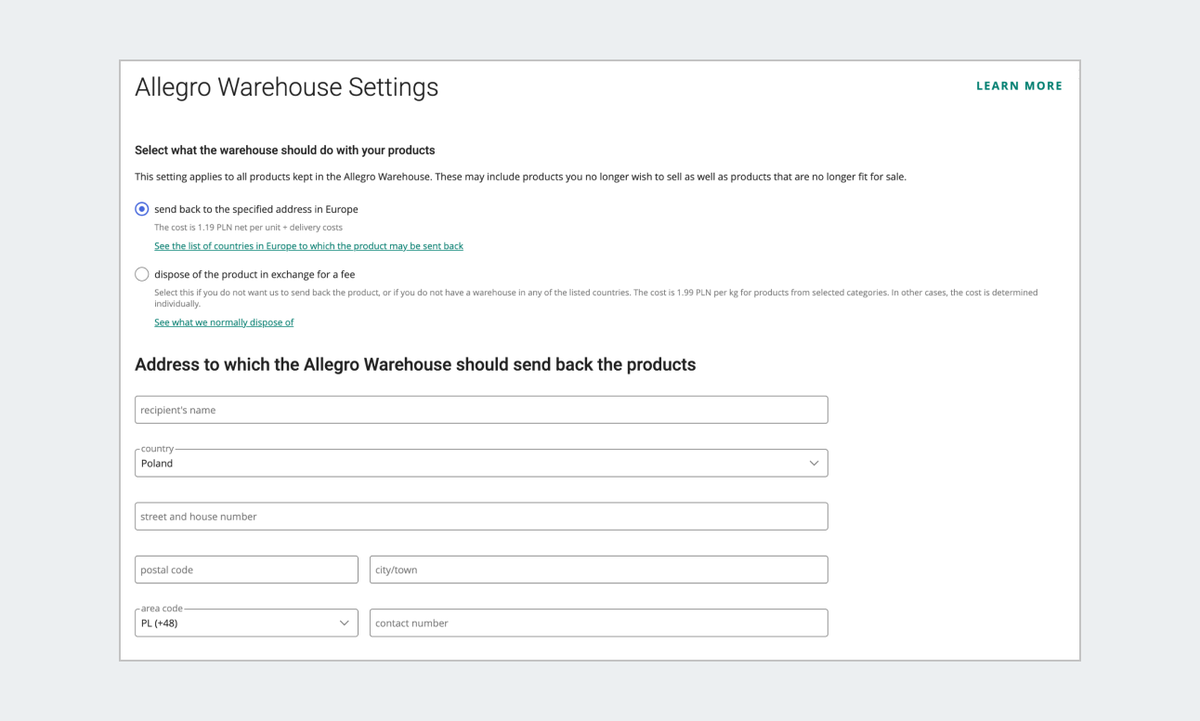Open the country dropdown showing Poland

(470, 463)
